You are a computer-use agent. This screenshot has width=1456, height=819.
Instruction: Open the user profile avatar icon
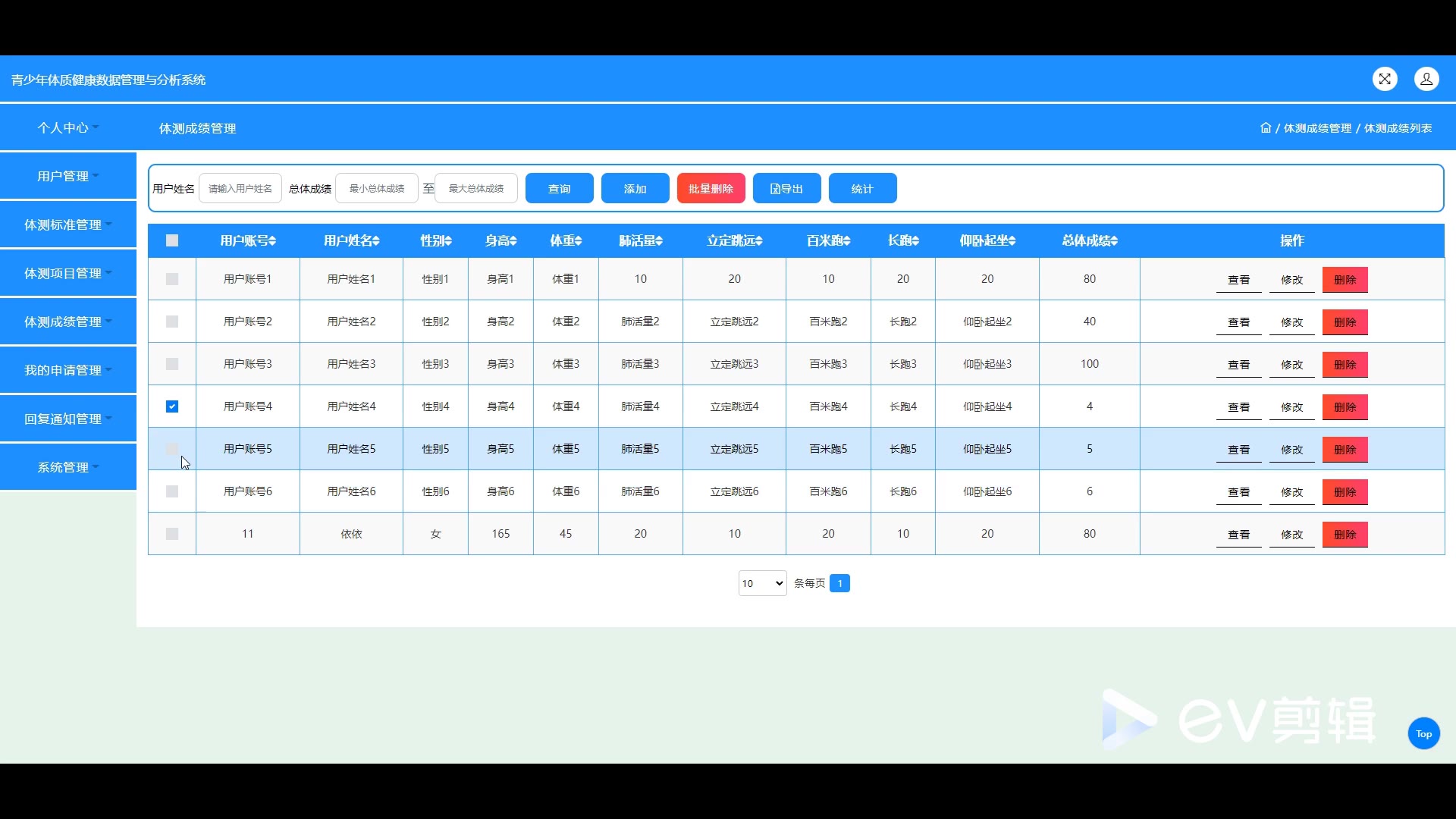tap(1426, 79)
